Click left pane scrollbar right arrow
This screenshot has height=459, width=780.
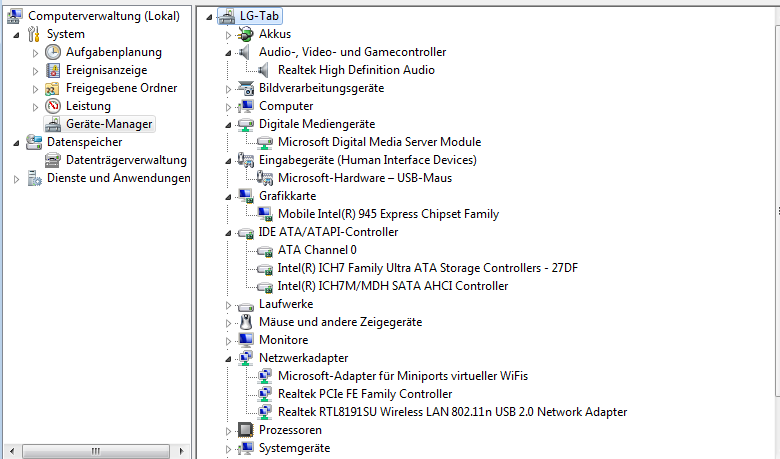pyautogui.click(x=182, y=451)
